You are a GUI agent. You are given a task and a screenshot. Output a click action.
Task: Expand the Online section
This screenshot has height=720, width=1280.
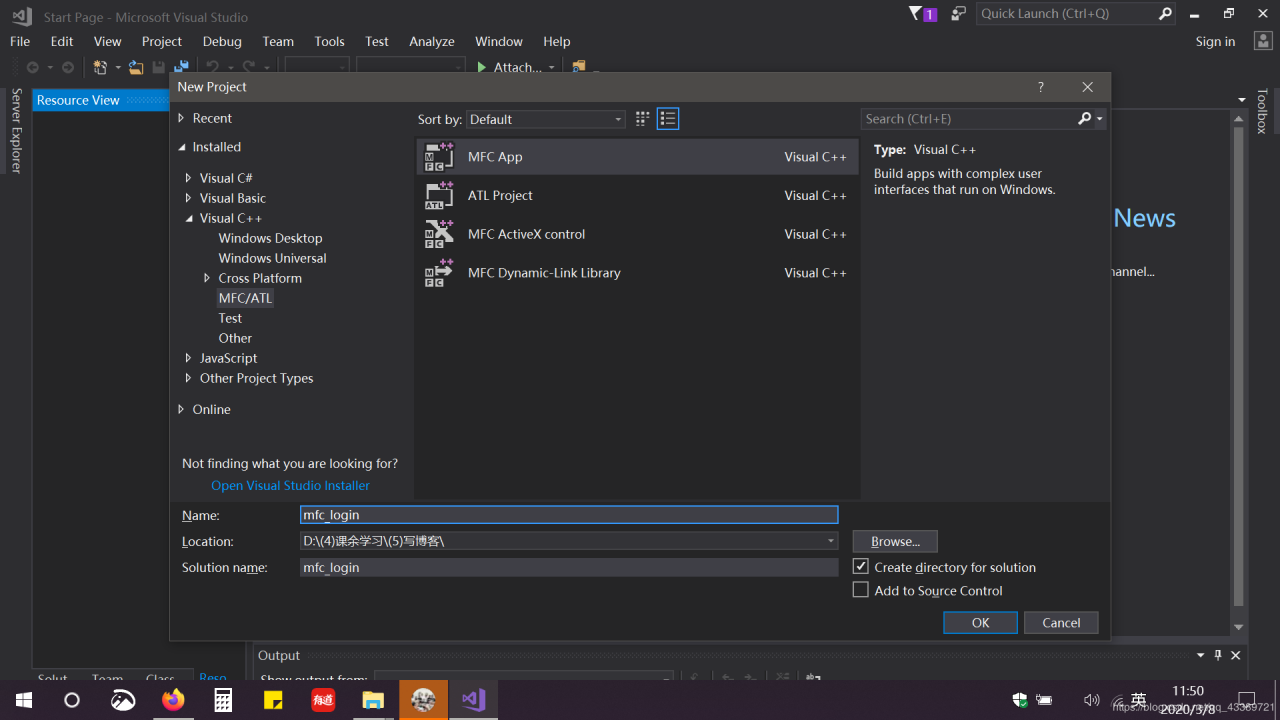tap(181, 409)
